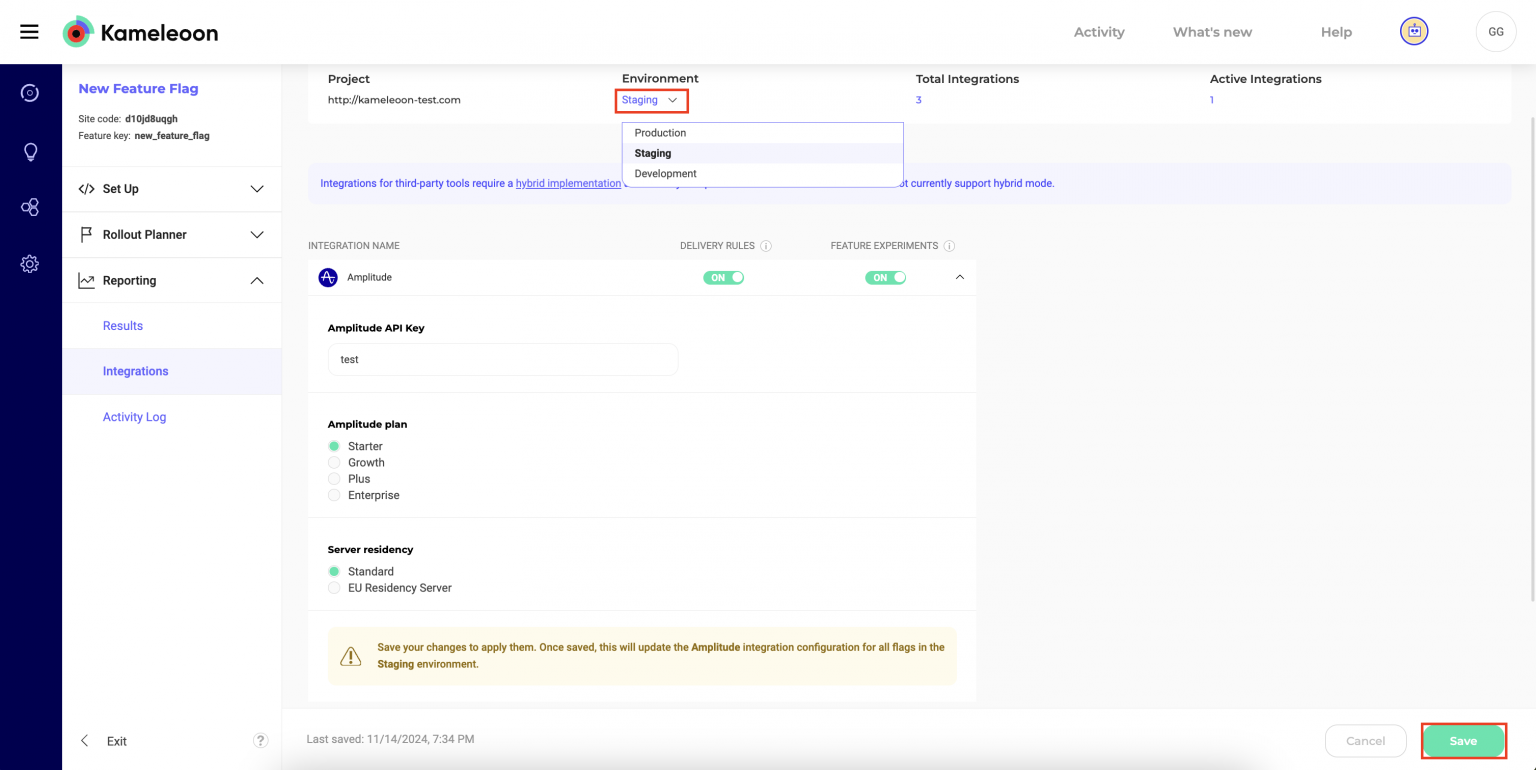Click the lightbulb icon in sidebar
This screenshot has width=1536, height=770.
coord(30,152)
